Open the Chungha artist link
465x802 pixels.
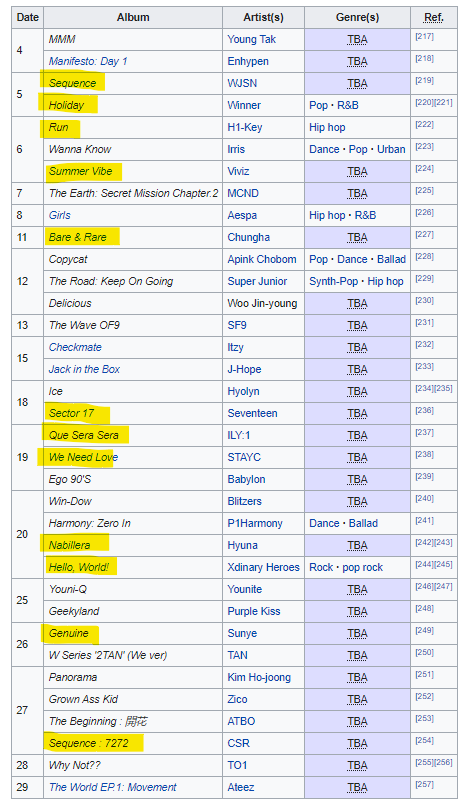click(x=249, y=237)
